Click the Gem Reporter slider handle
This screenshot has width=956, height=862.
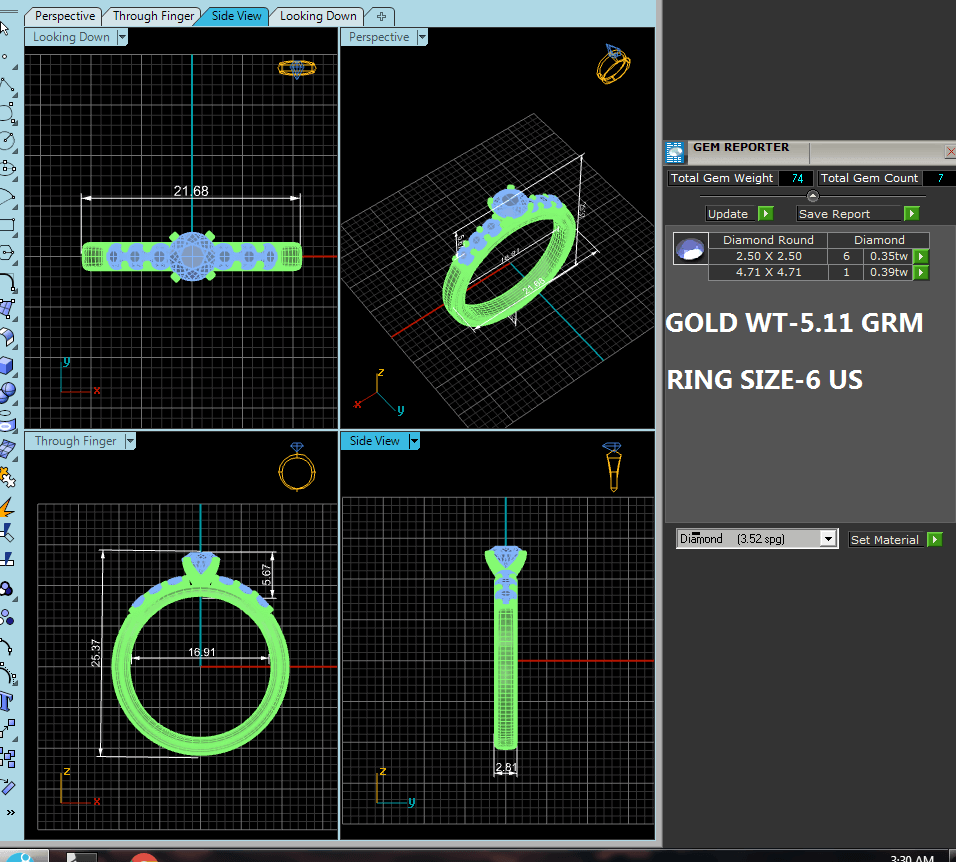pyautogui.click(x=813, y=196)
